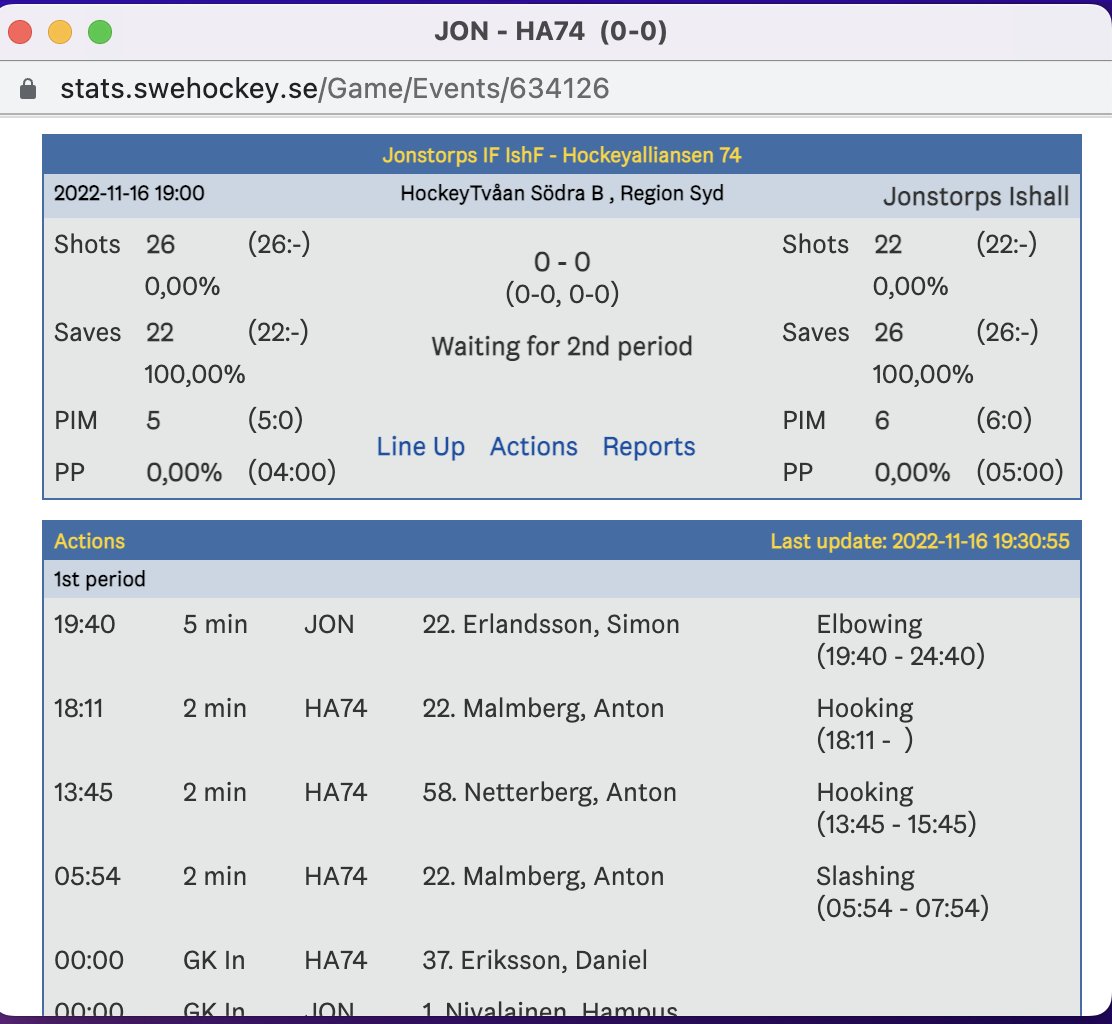Image resolution: width=1112 pixels, height=1024 pixels.
Task: Click the Actions section header title
Action: click(x=89, y=542)
